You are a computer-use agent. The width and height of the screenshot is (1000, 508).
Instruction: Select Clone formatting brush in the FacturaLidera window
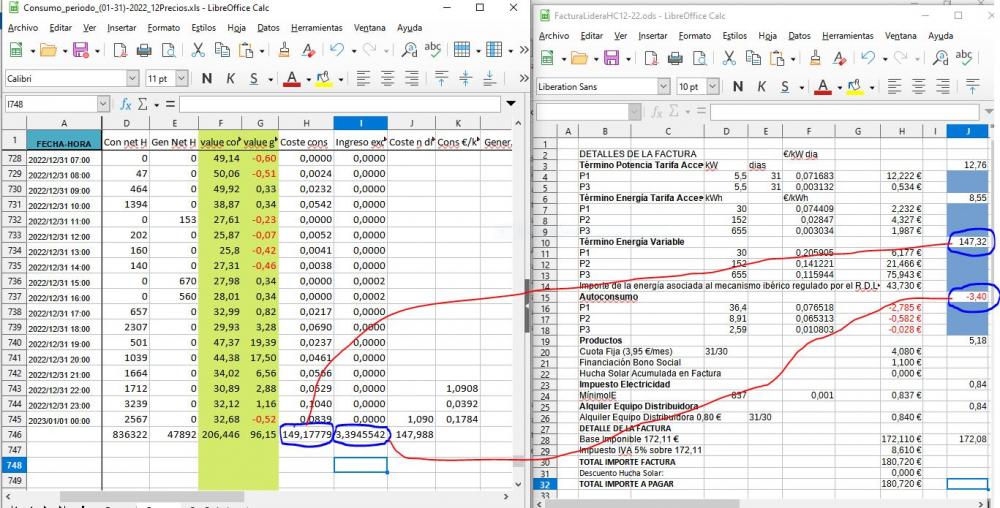[815, 58]
